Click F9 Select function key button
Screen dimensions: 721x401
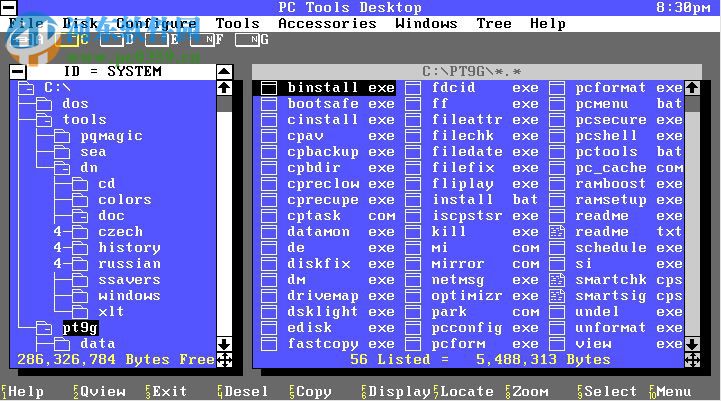click(x=607, y=392)
